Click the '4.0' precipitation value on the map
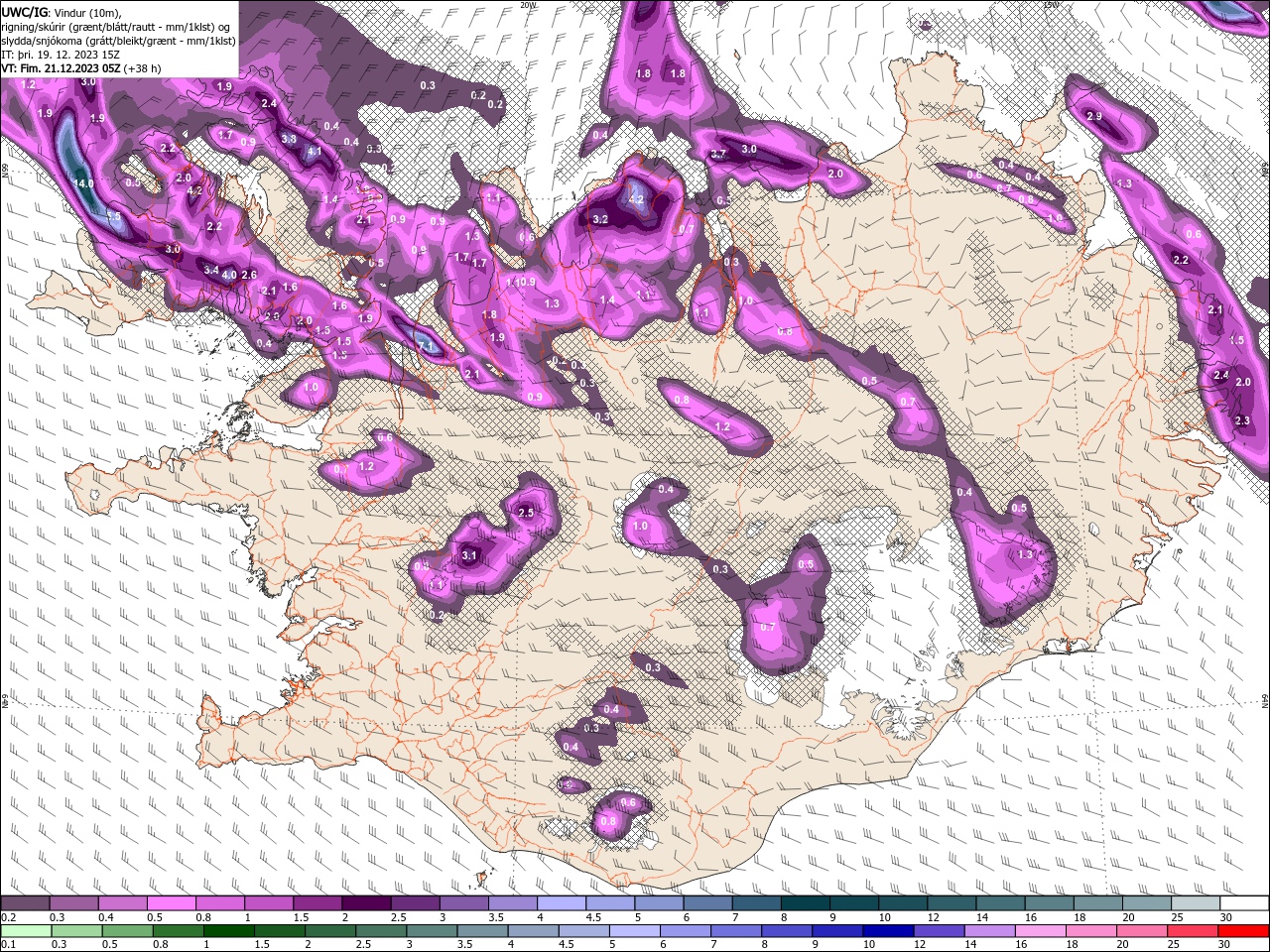1270x952 pixels. tap(229, 275)
